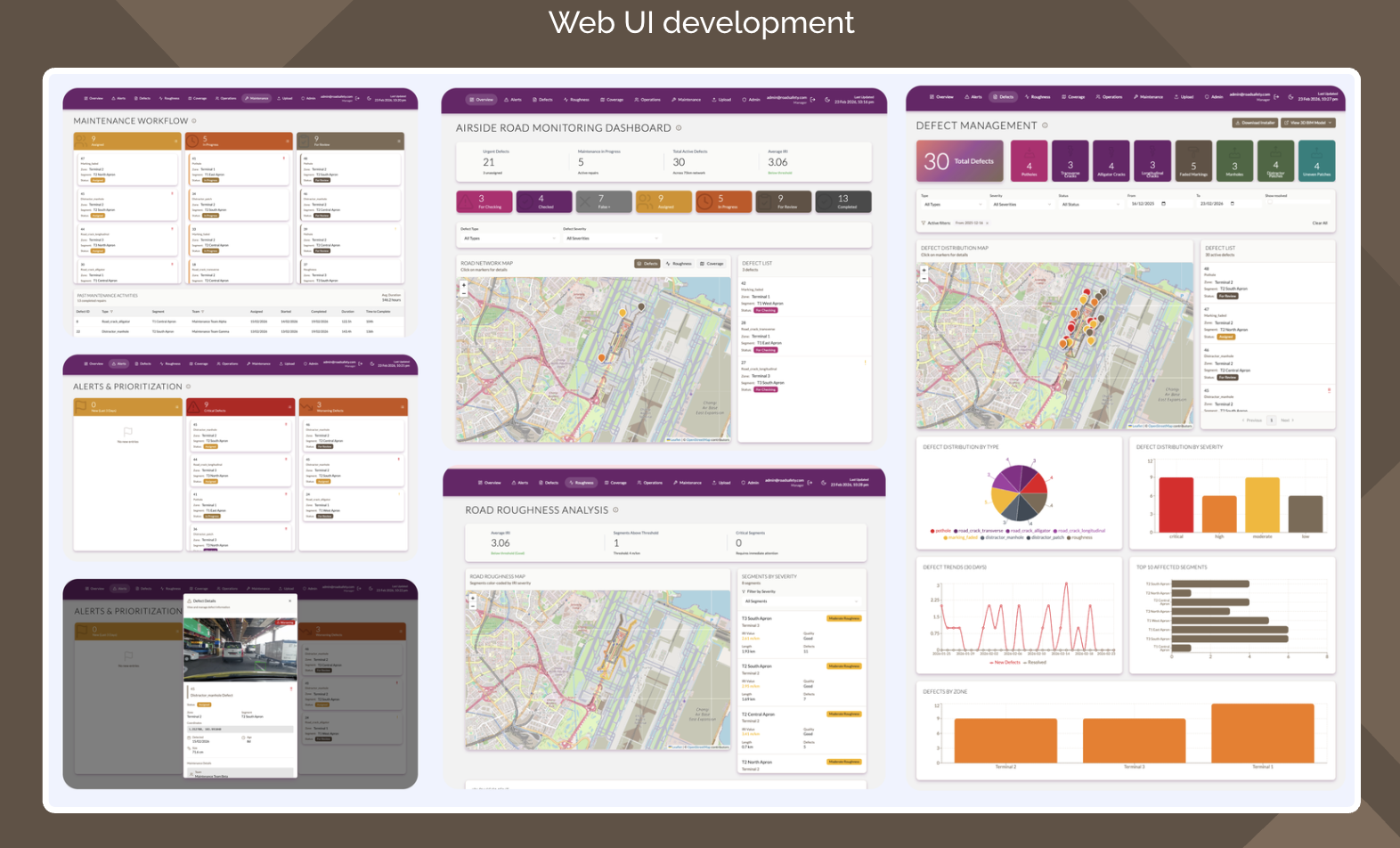Click the Download Installer button
Image resolution: width=1400 pixels, height=848 pixels.
point(1255,123)
